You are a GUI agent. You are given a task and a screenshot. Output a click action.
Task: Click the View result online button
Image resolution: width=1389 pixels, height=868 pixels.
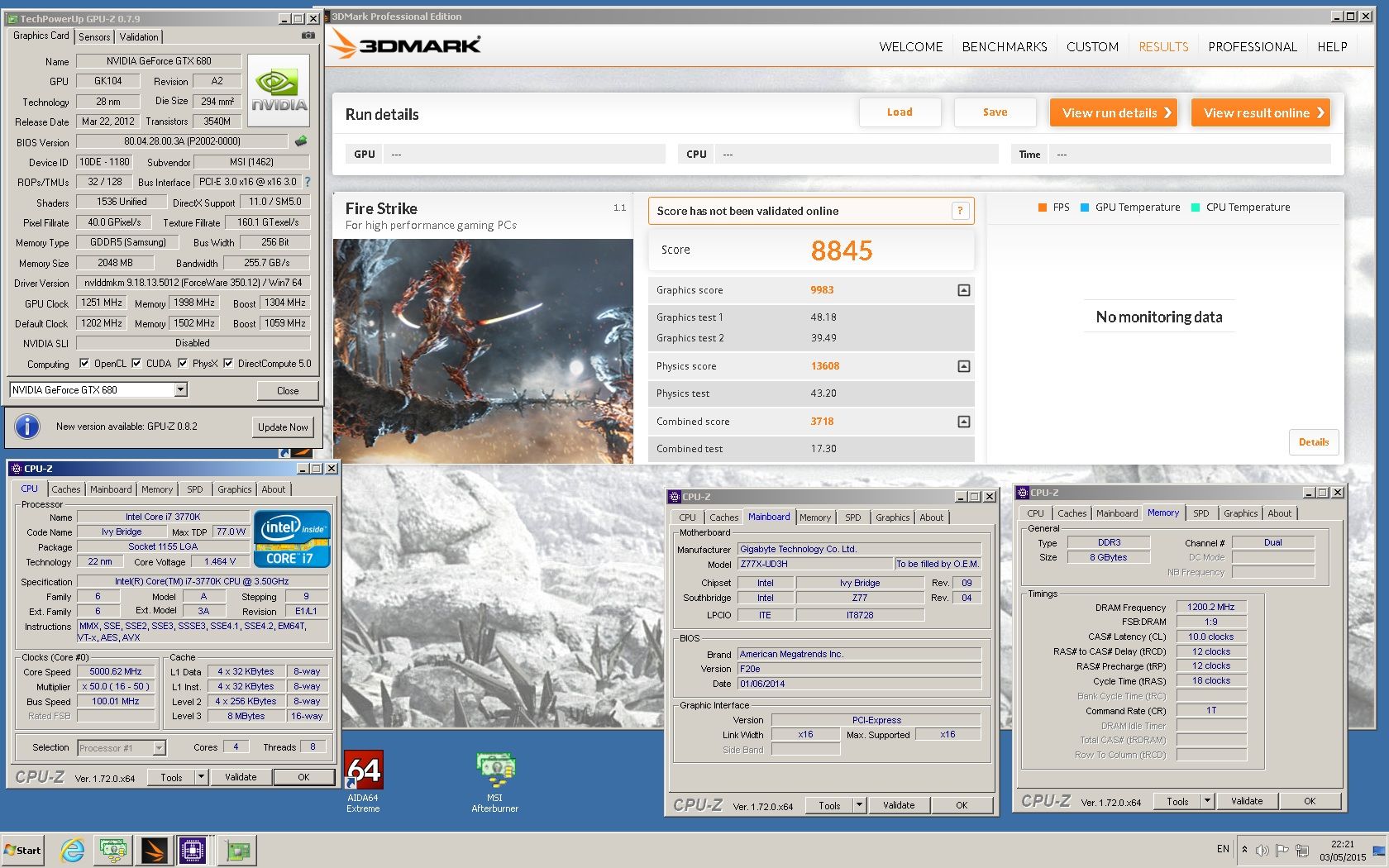[x=1260, y=112]
